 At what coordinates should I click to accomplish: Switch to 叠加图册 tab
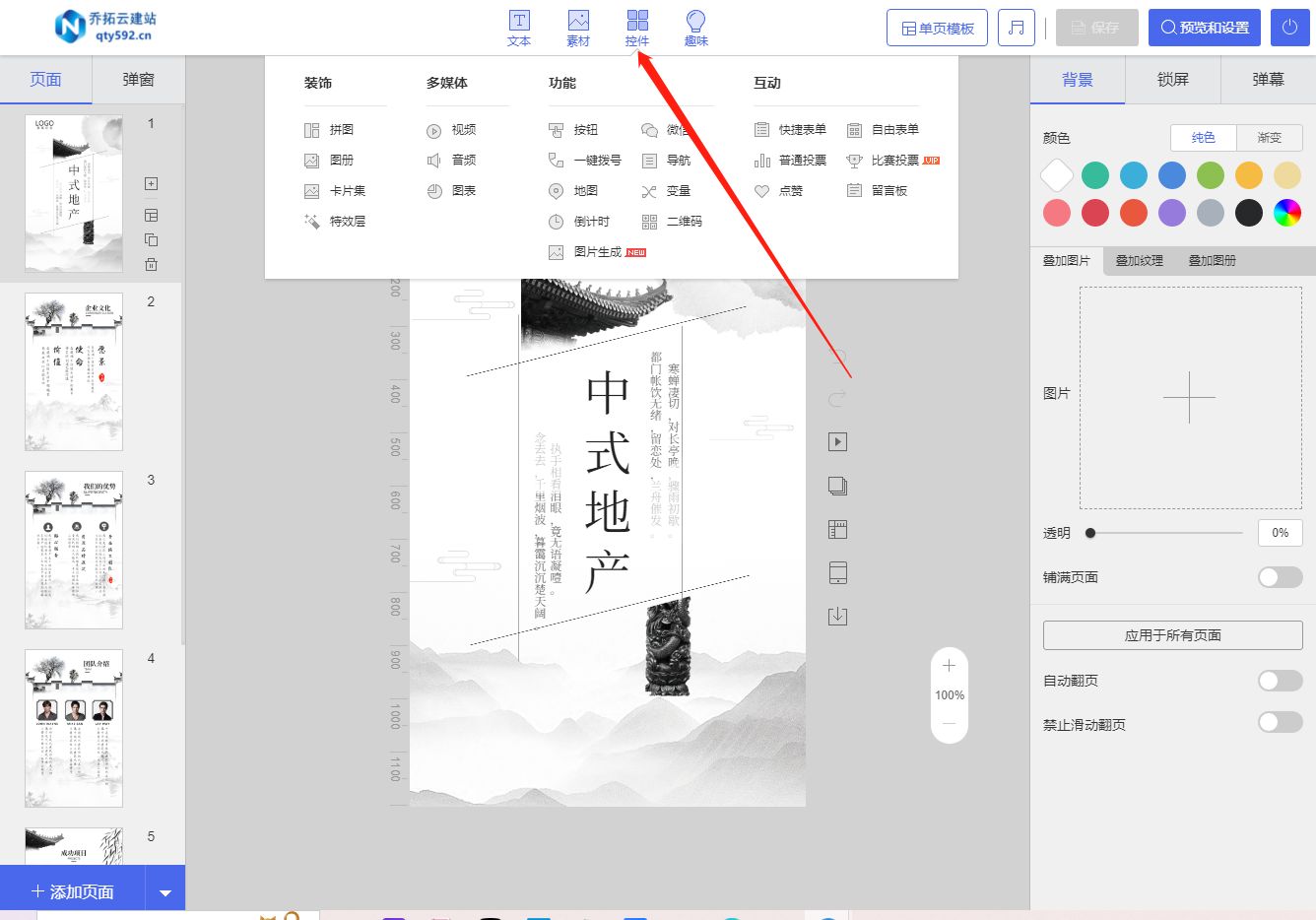click(1212, 261)
